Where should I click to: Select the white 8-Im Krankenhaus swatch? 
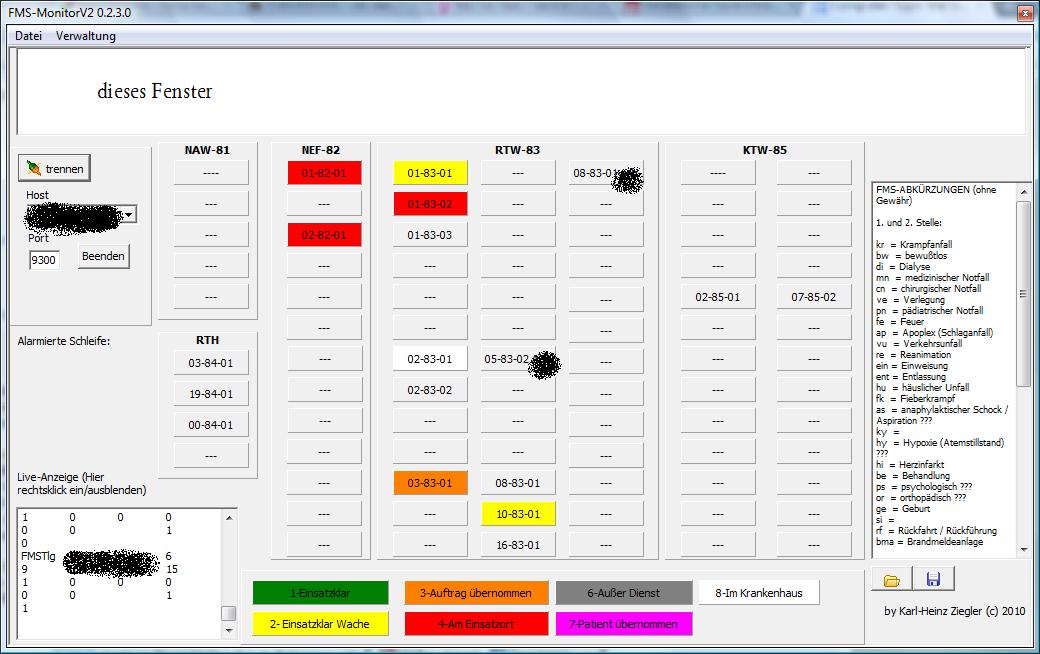(759, 593)
